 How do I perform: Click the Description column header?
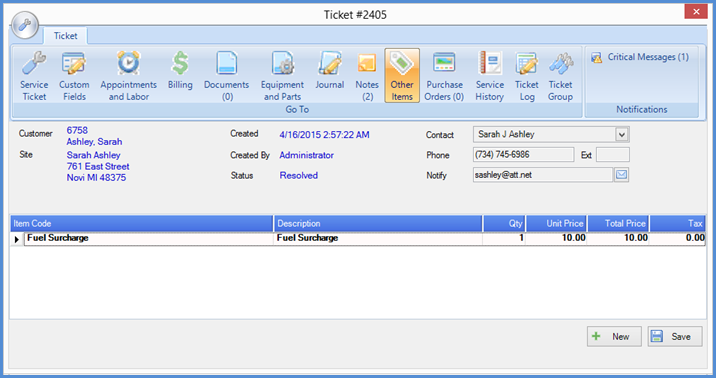tap(378, 223)
